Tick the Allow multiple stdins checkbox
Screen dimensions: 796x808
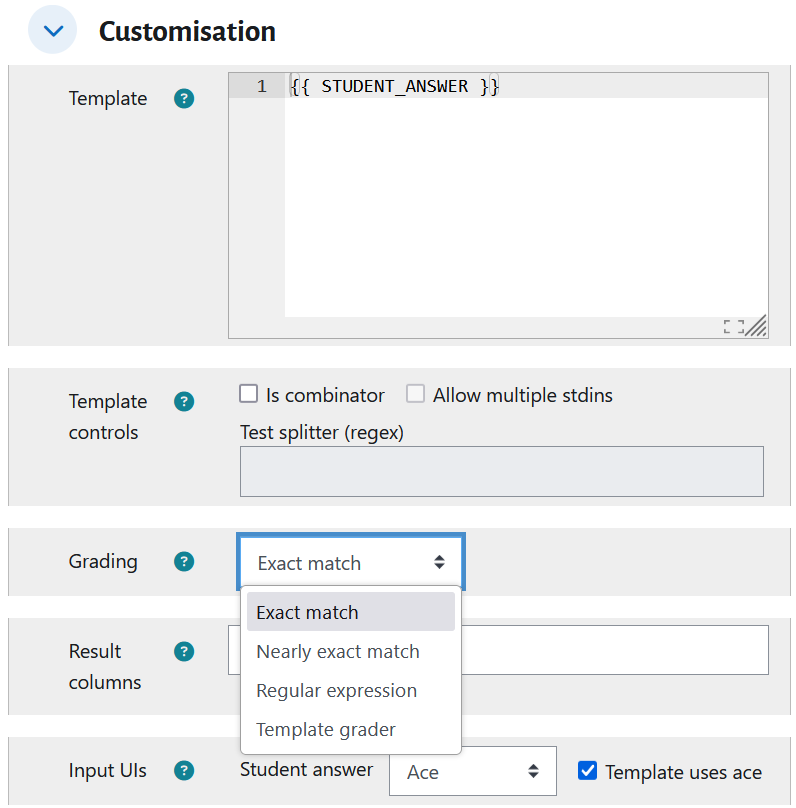click(x=415, y=394)
